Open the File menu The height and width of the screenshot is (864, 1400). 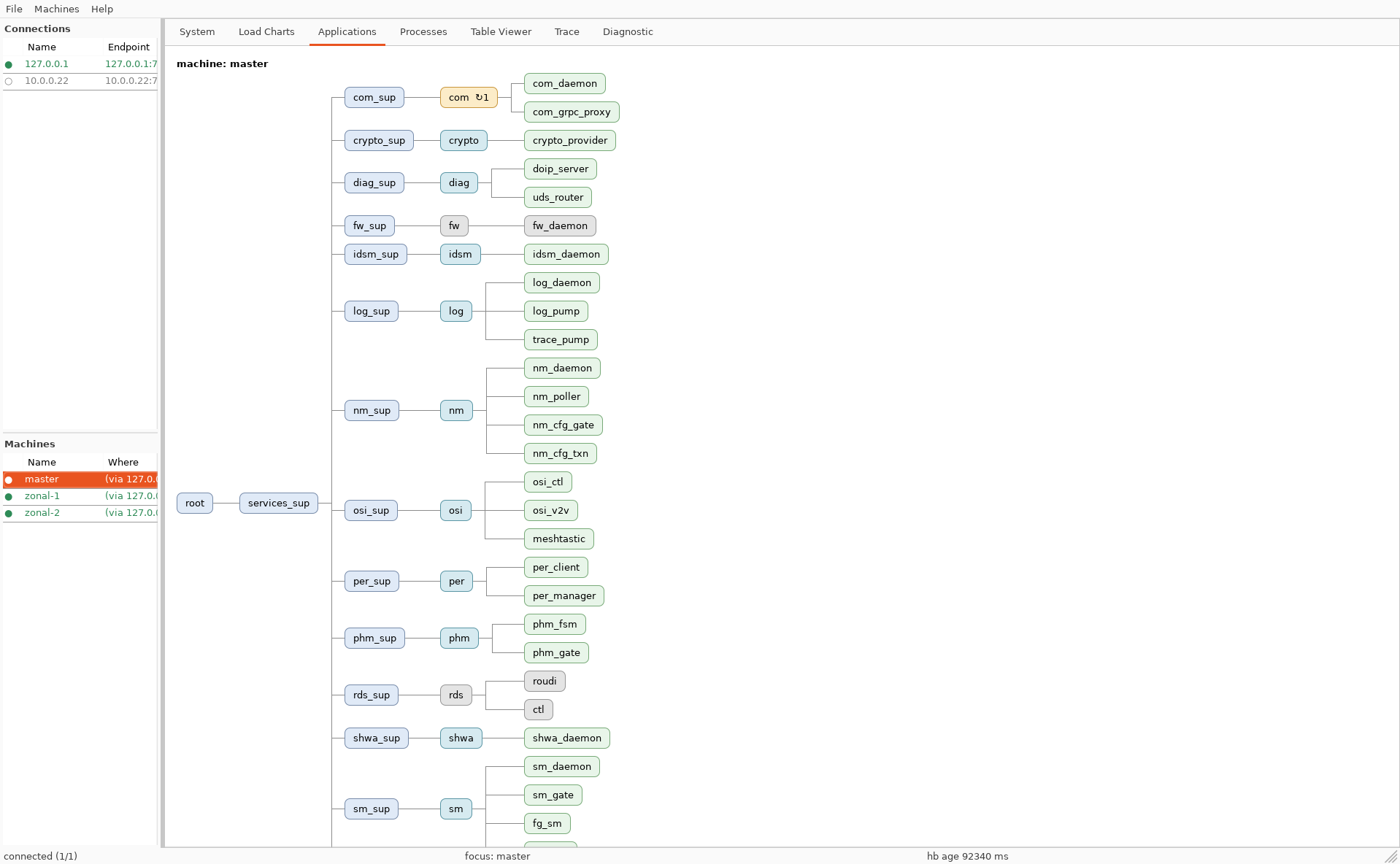pyautogui.click(x=14, y=9)
